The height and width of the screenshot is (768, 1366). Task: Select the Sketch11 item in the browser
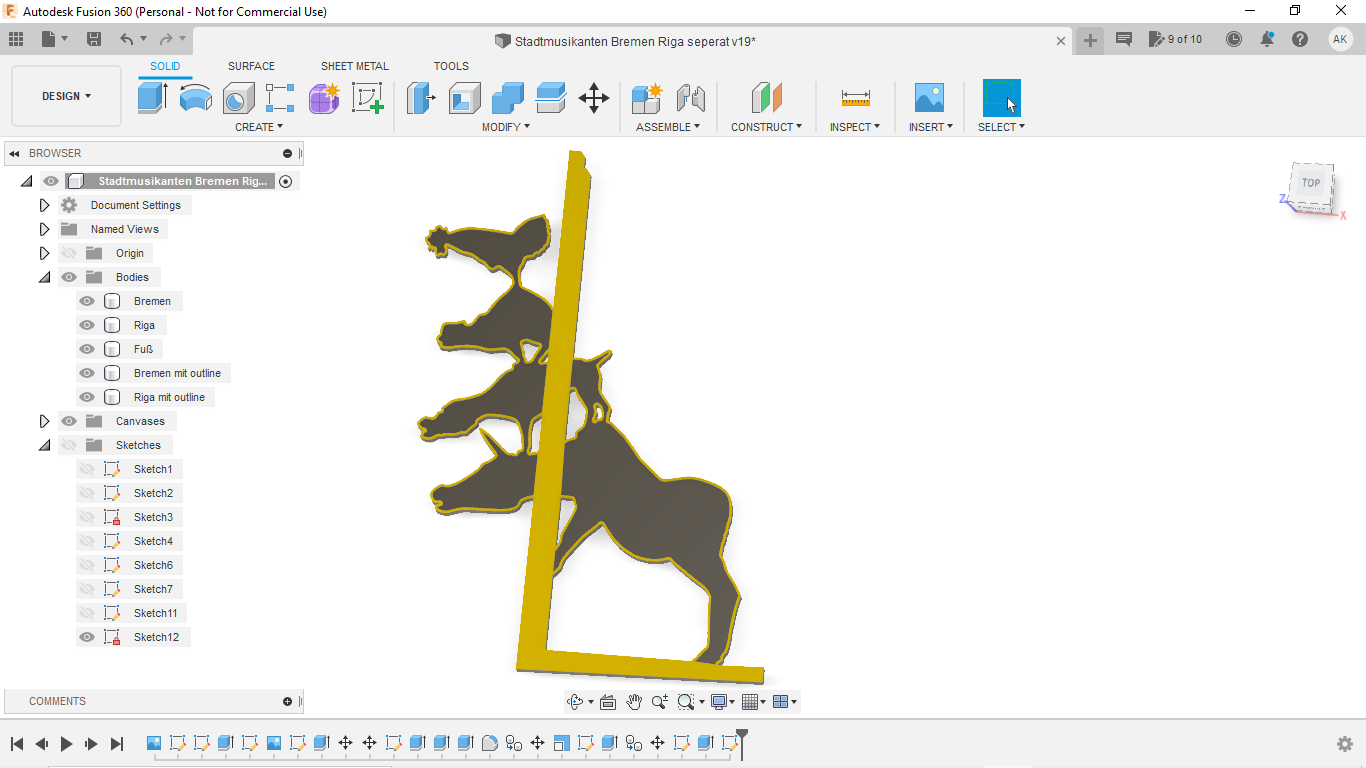coord(156,613)
